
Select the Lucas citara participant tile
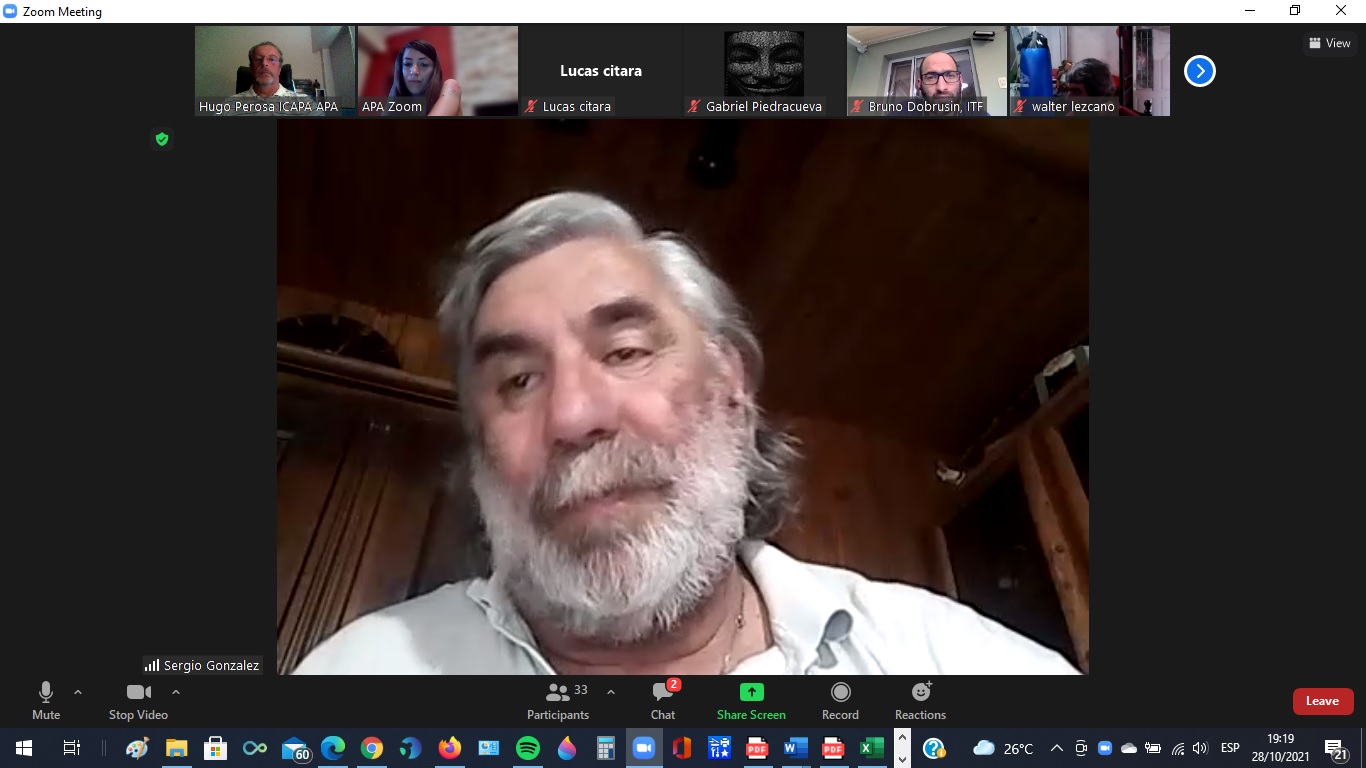[601, 71]
